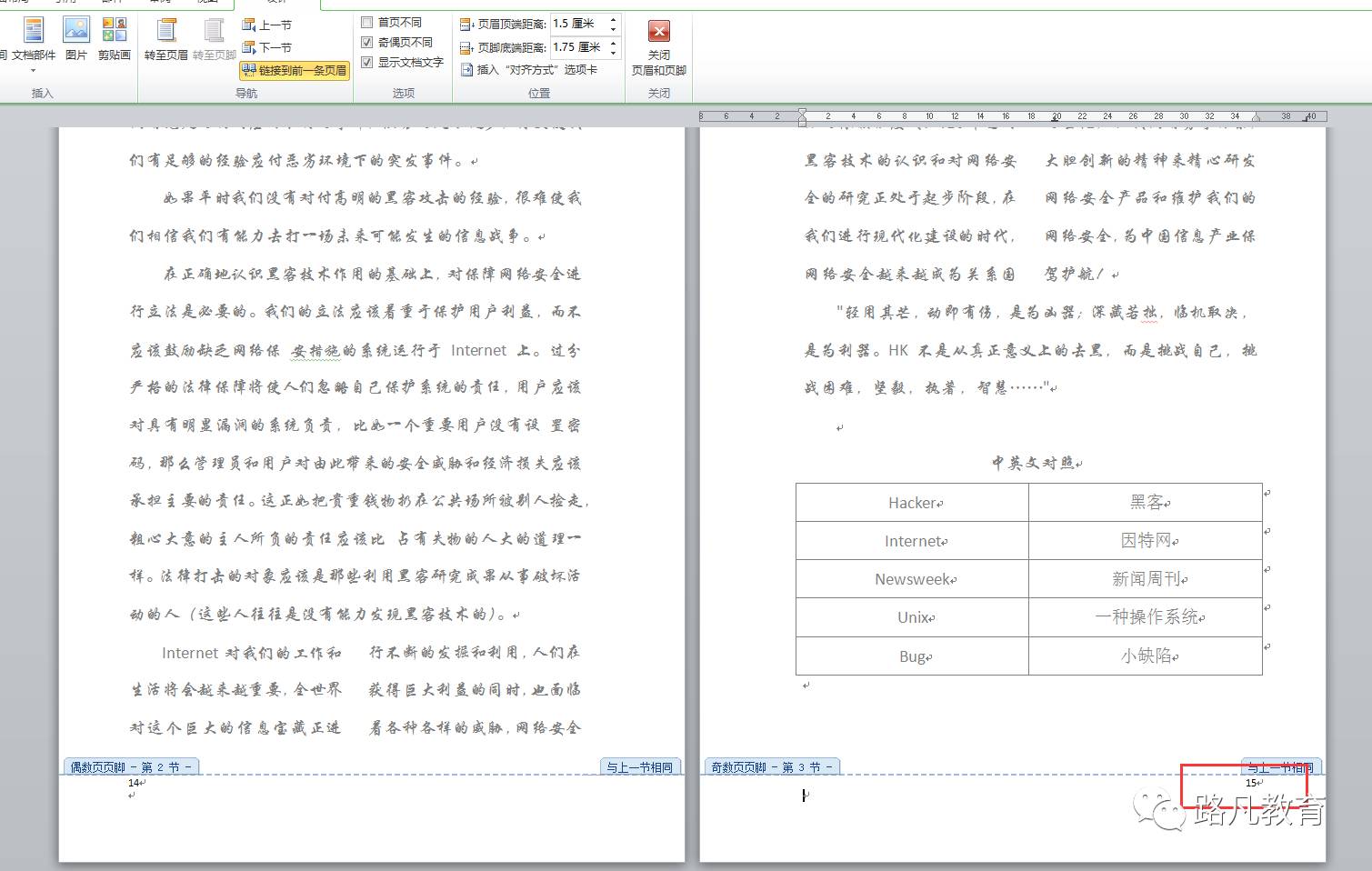
Task: Click 插入"对齐方式"选项卡 button
Action: [529, 70]
